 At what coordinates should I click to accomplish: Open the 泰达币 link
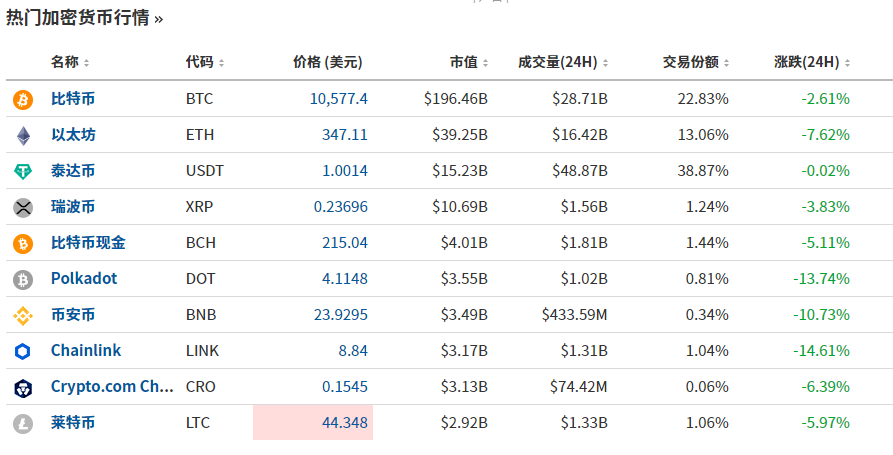click(x=73, y=170)
